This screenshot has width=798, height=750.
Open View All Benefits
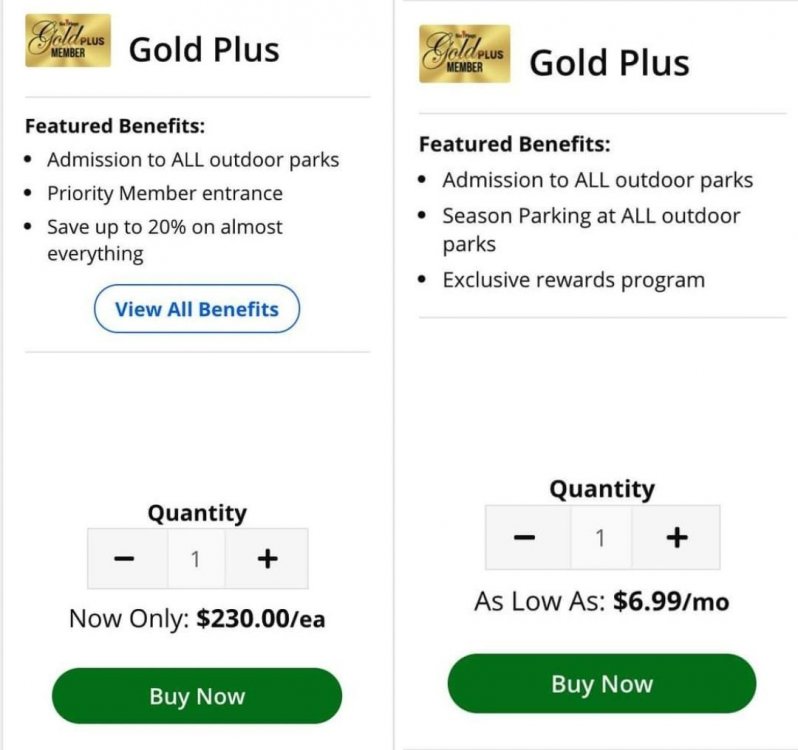[196, 309]
